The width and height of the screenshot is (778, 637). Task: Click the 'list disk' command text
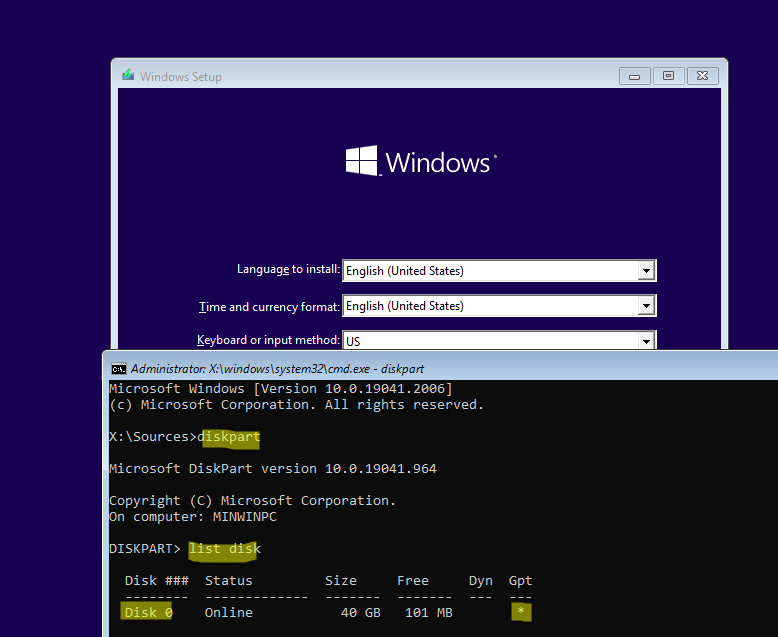224,549
